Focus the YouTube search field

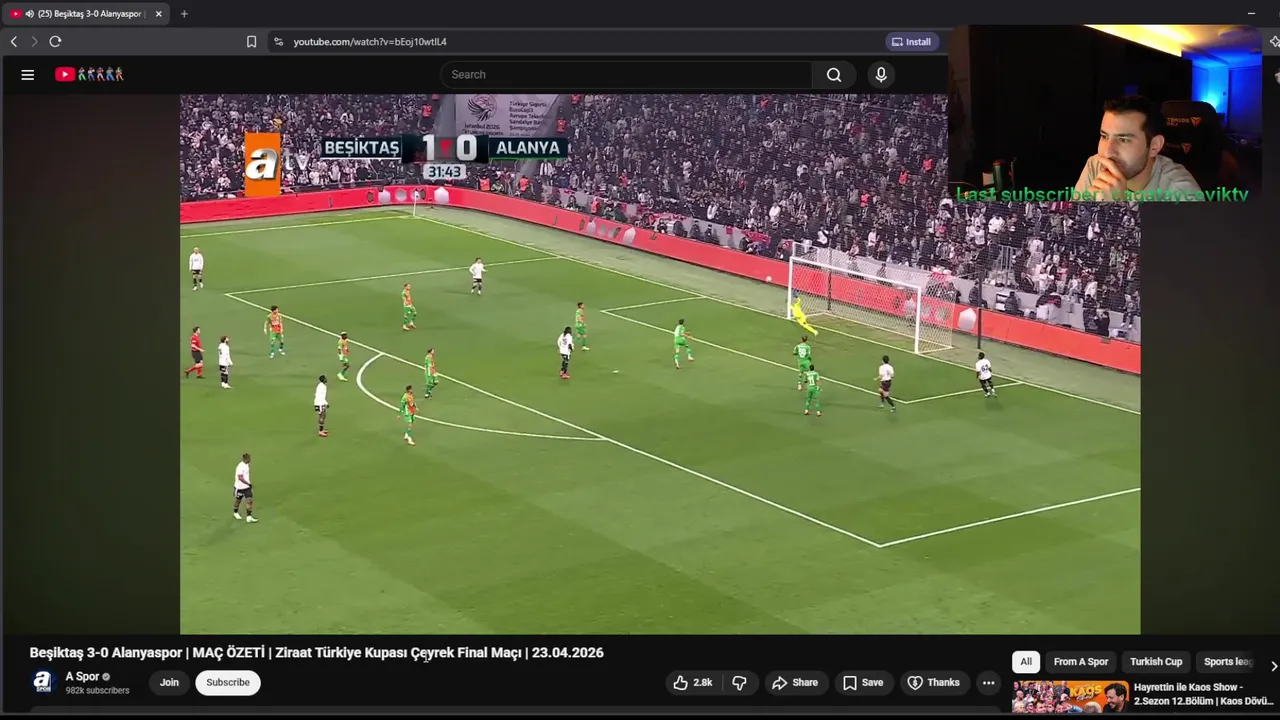tap(626, 74)
